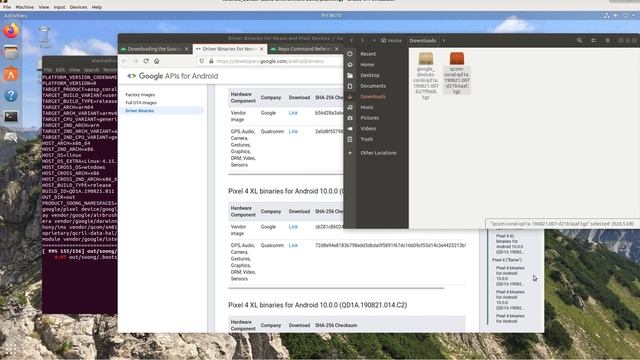Open VirtualBox Help menu
The width and height of the screenshot is (640, 360).
97,7
